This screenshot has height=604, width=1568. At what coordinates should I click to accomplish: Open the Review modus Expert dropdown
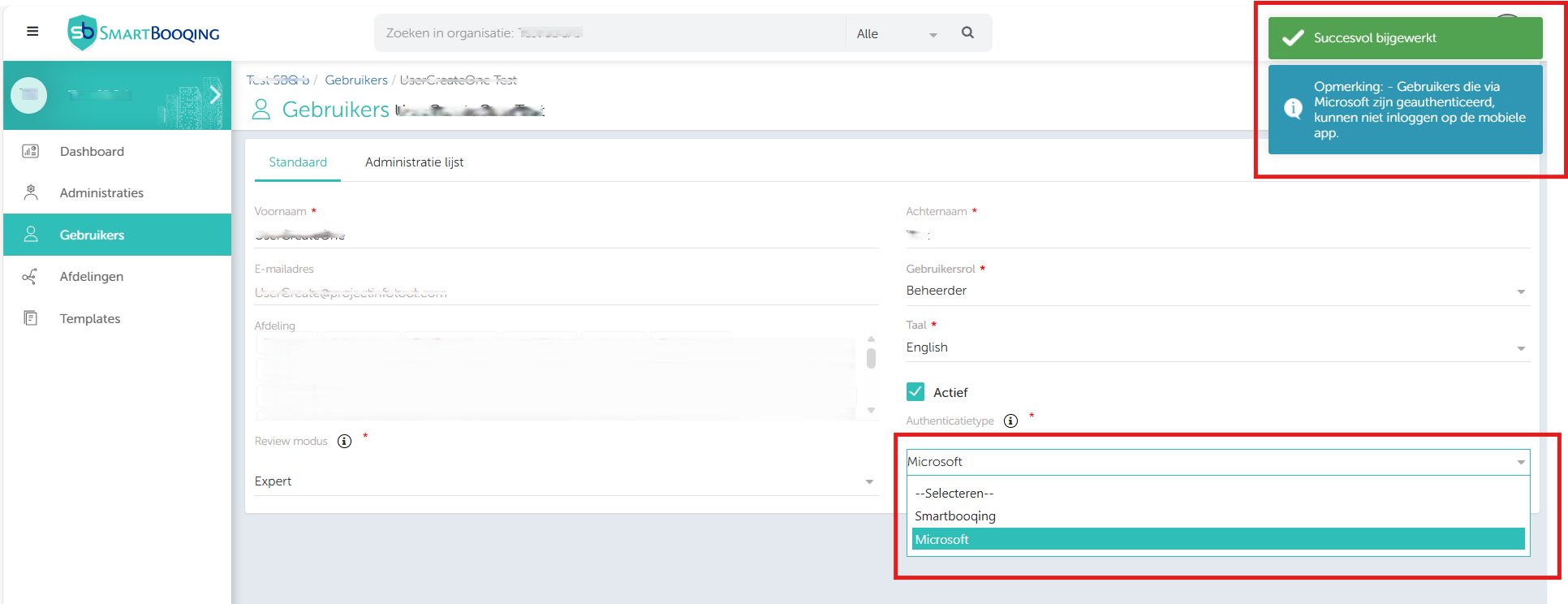tap(564, 481)
